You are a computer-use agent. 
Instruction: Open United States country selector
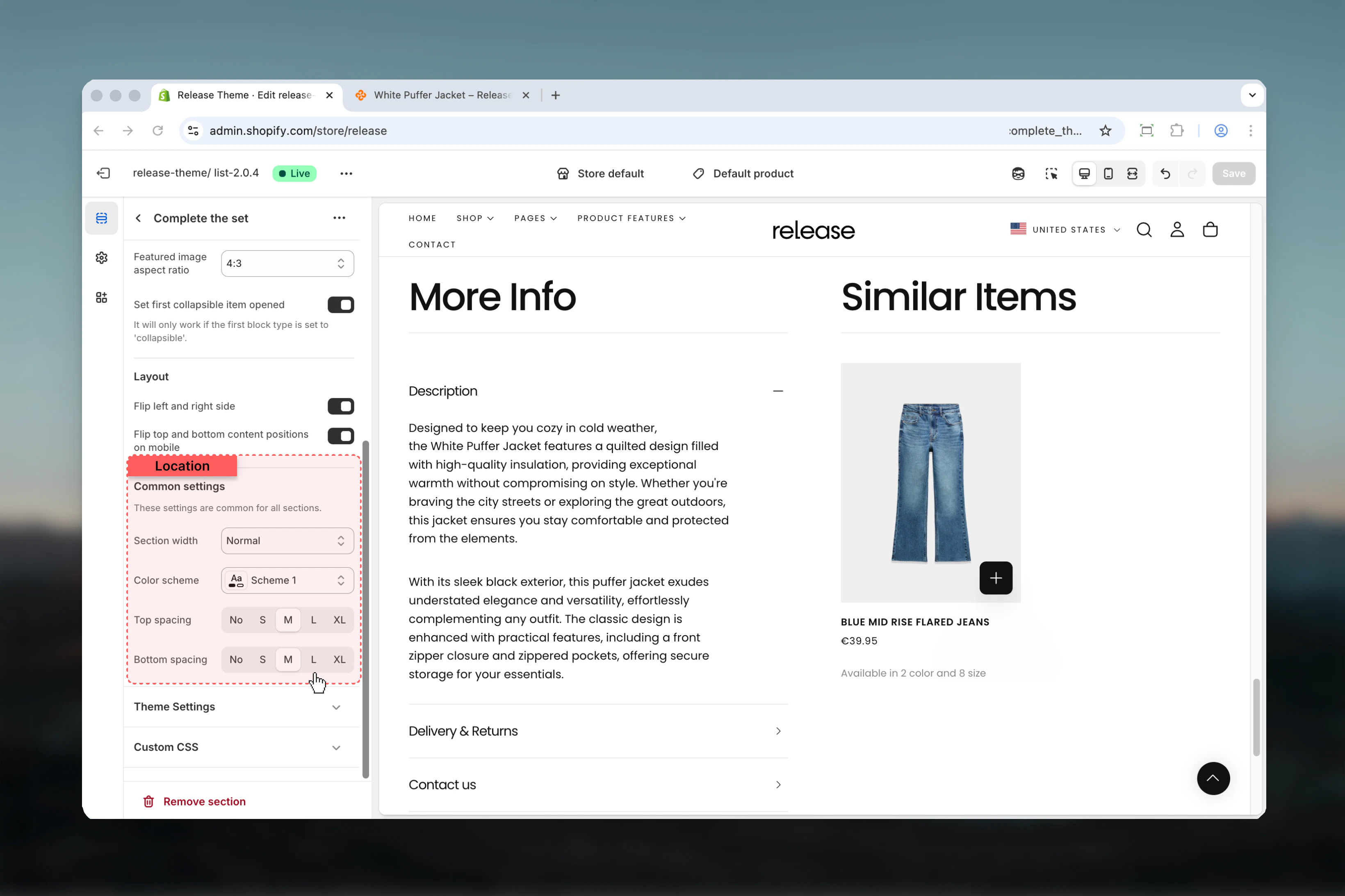coord(1065,230)
